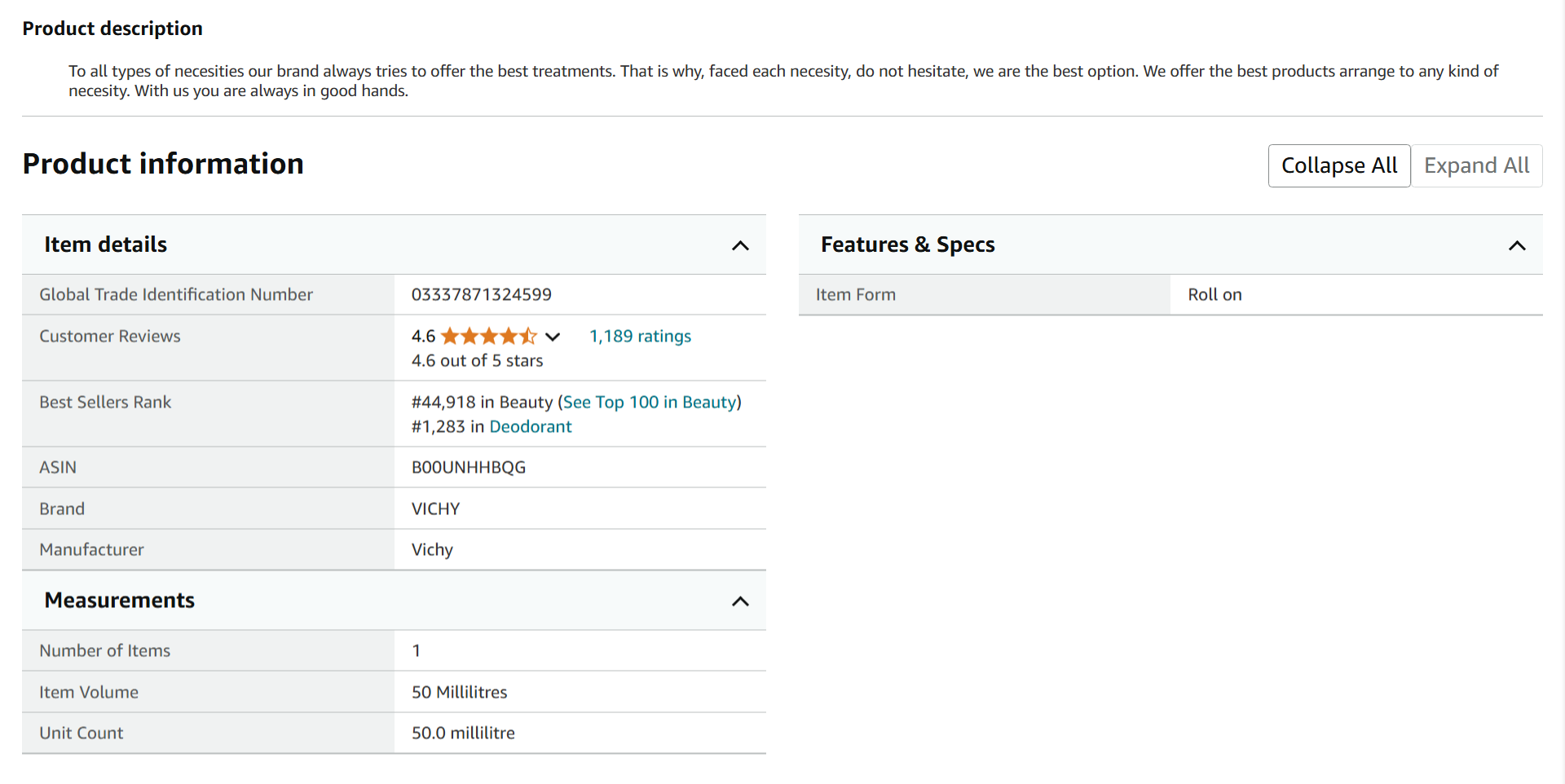The width and height of the screenshot is (1565, 784).
Task: Click the ASIN value B00UNHHBQG
Action: tap(468, 467)
